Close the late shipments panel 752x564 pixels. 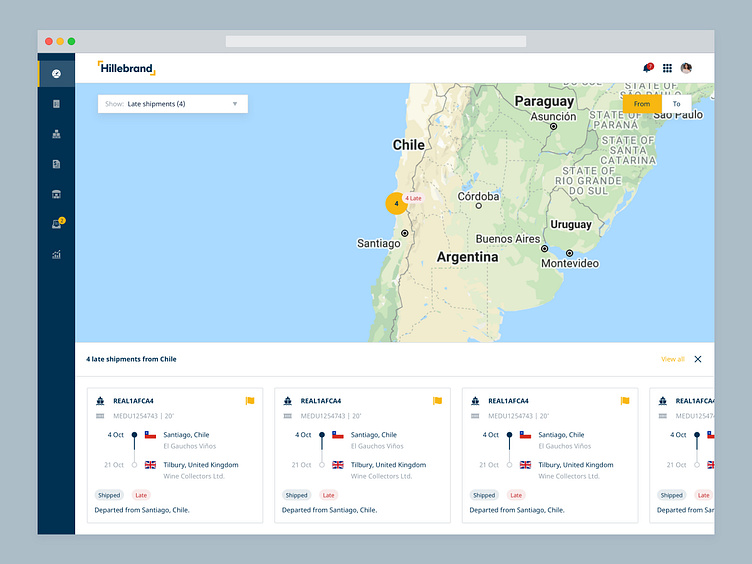pyautogui.click(x=698, y=359)
